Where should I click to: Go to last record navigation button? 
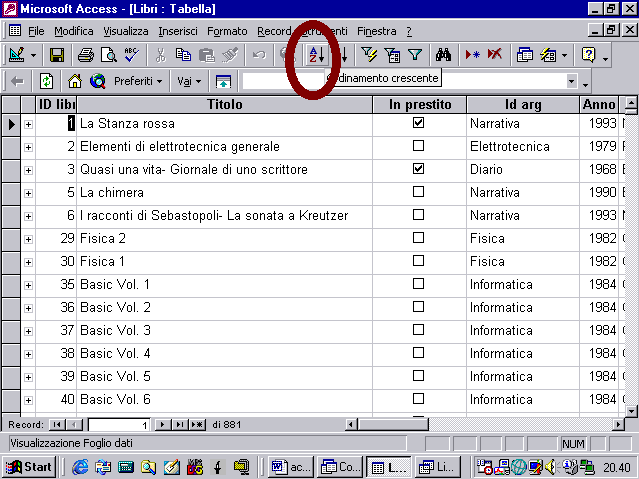(179, 425)
